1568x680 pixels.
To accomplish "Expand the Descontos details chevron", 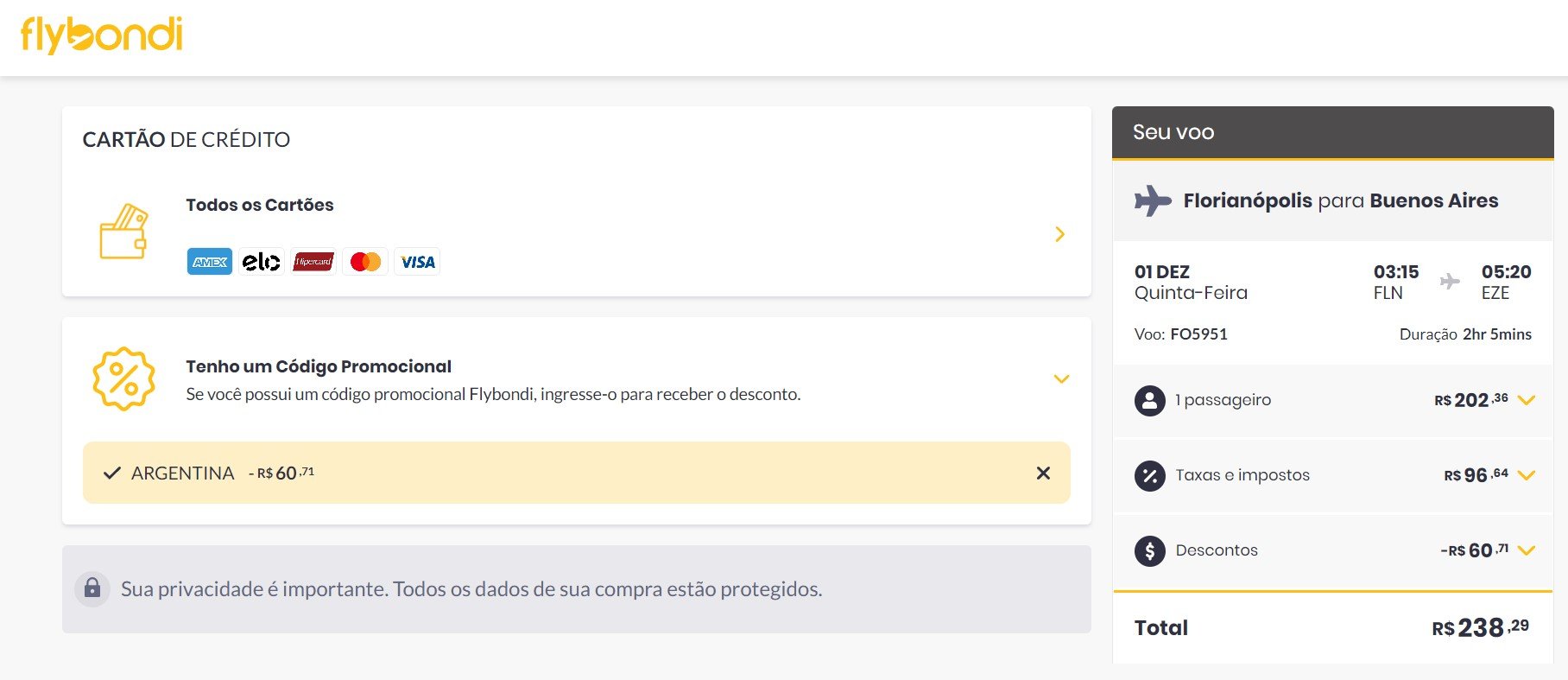I will pos(1527,550).
